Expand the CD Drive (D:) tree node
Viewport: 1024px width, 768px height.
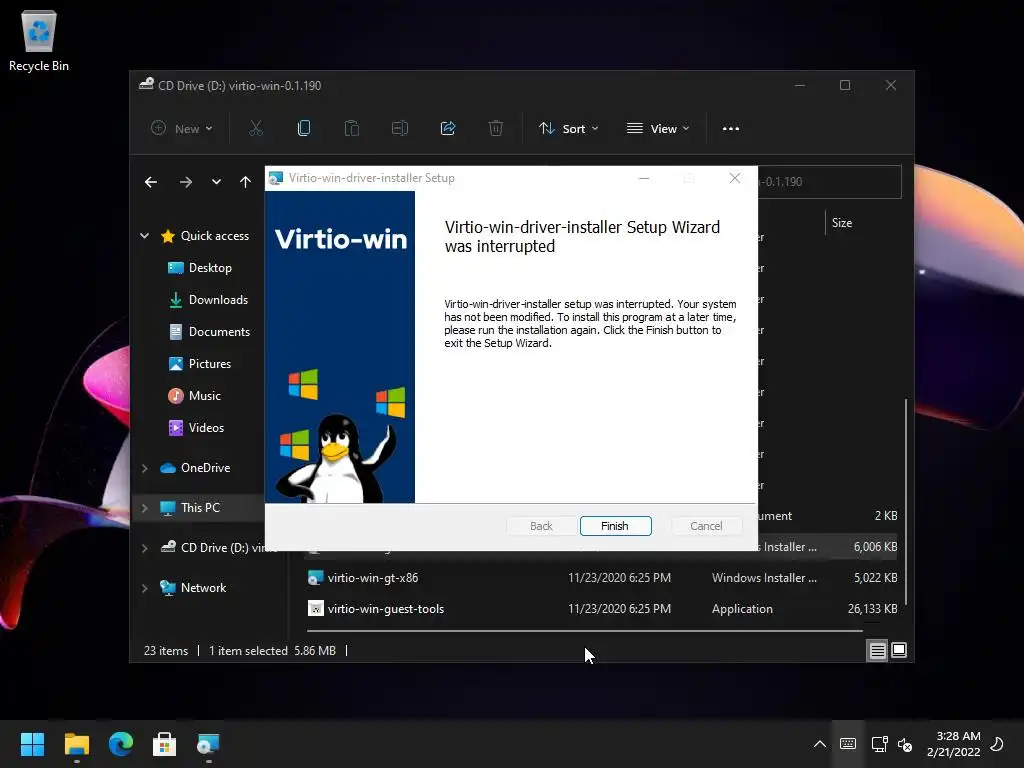144,548
